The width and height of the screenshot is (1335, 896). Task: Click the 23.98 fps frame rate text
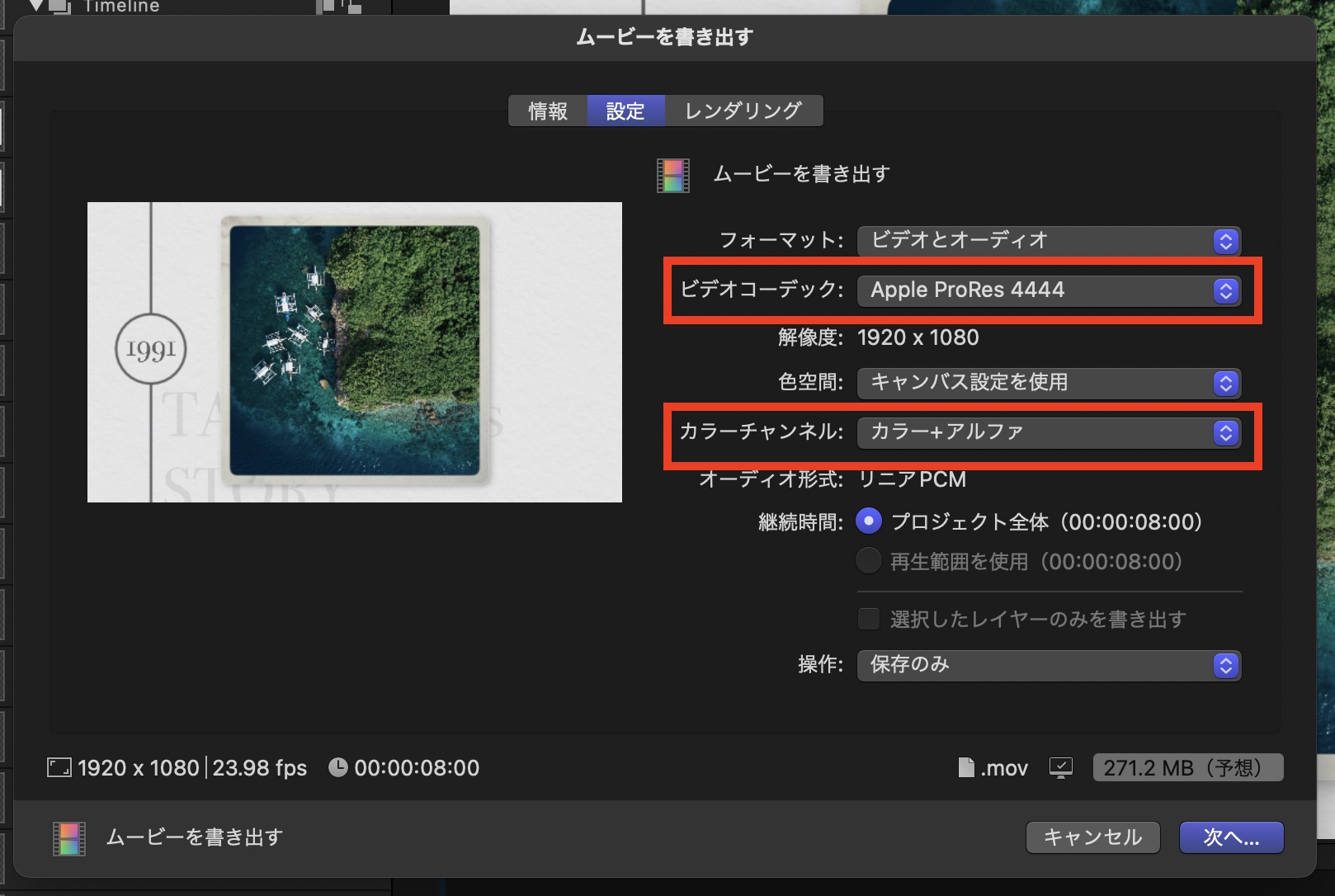260,768
